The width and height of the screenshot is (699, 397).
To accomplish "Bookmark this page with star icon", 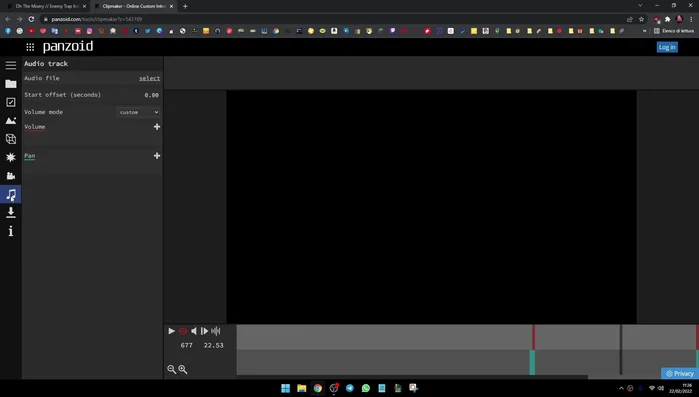I will click(x=641, y=19).
